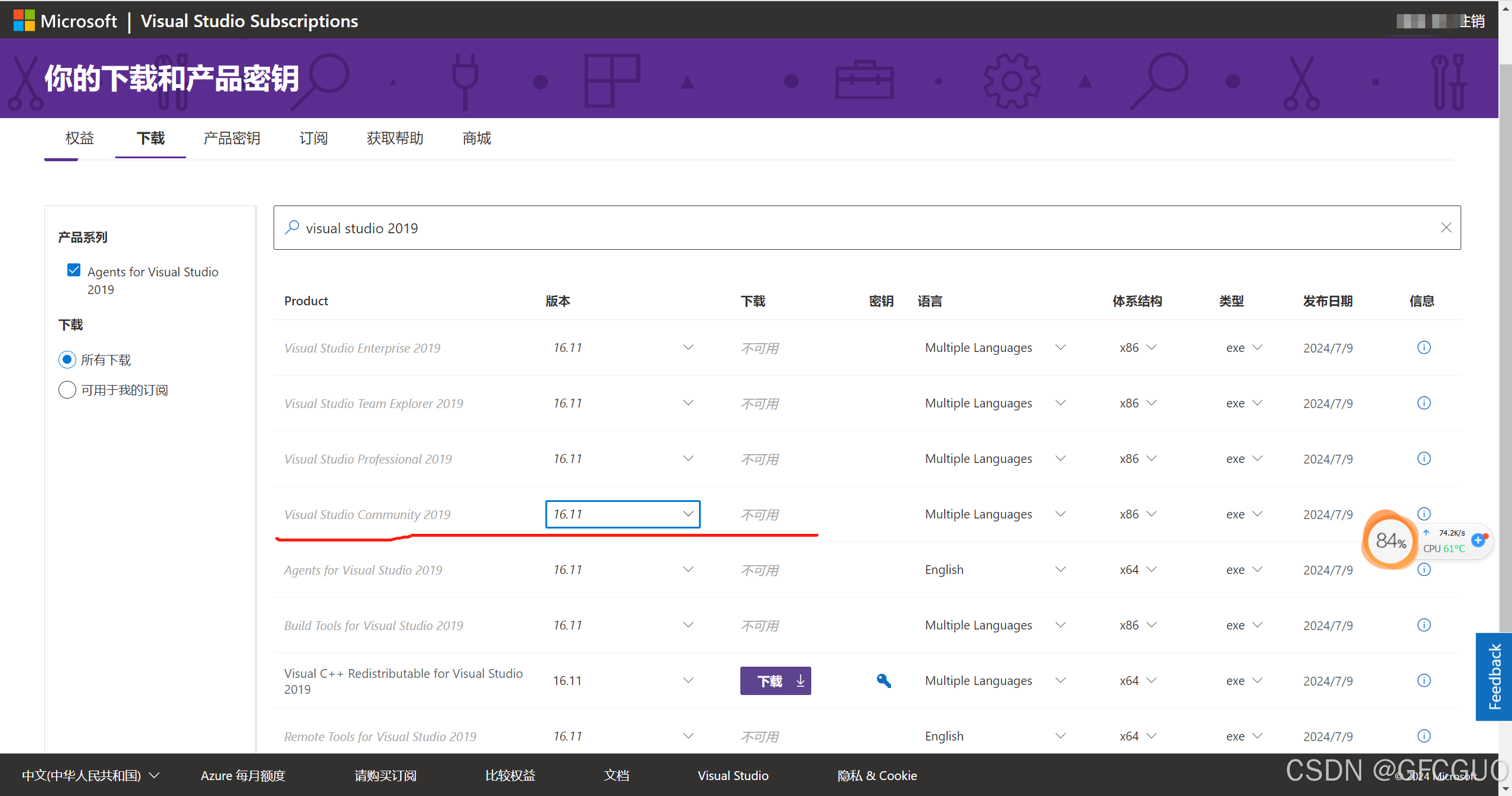This screenshot has height=796, width=1512.
Task: Click the Microsoft logo icon
Action: pos(24,21)
